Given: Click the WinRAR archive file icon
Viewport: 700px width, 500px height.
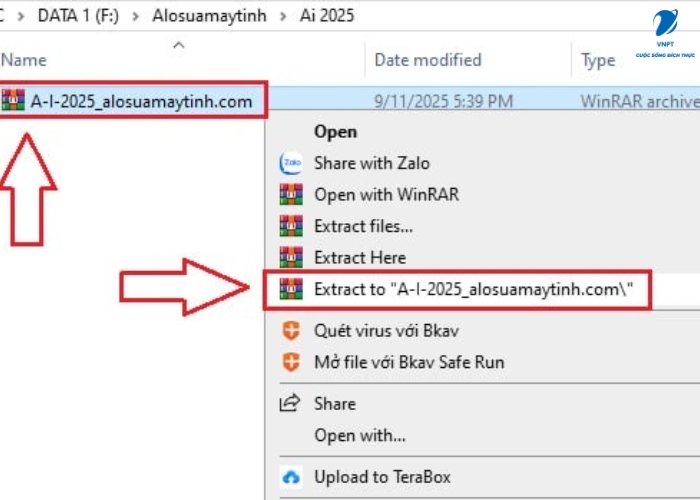Looking at the screenshot, I should (x=14, y=101).
